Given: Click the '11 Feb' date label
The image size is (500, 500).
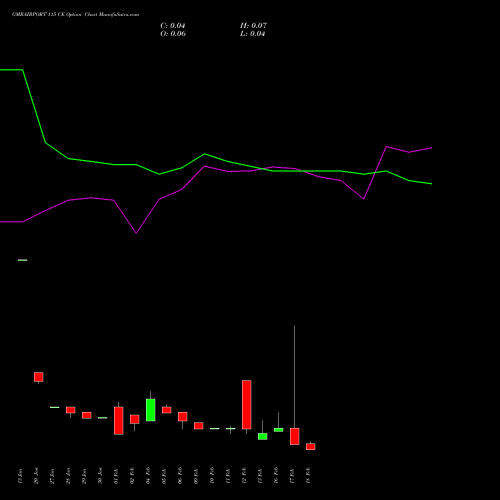Looking at the screenshot, I should point(228,476).
